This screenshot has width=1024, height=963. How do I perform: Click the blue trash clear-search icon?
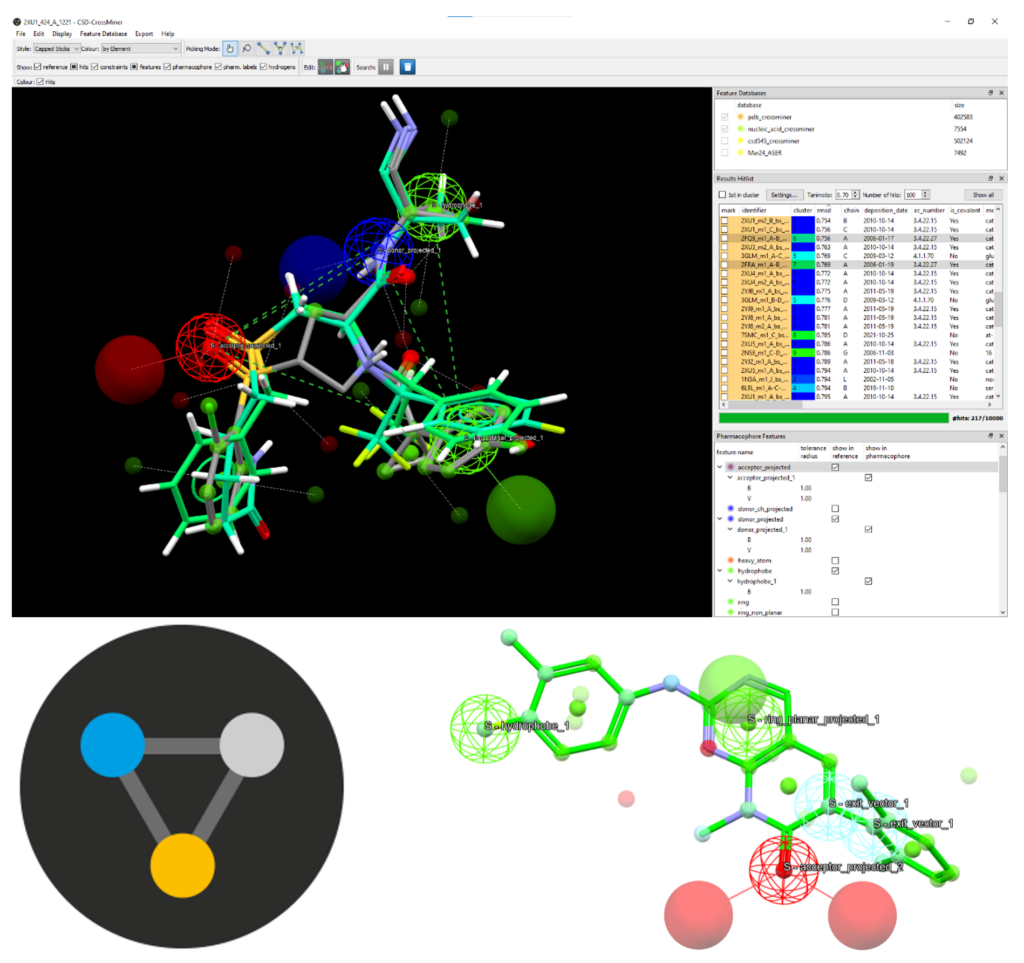(408, 67)
